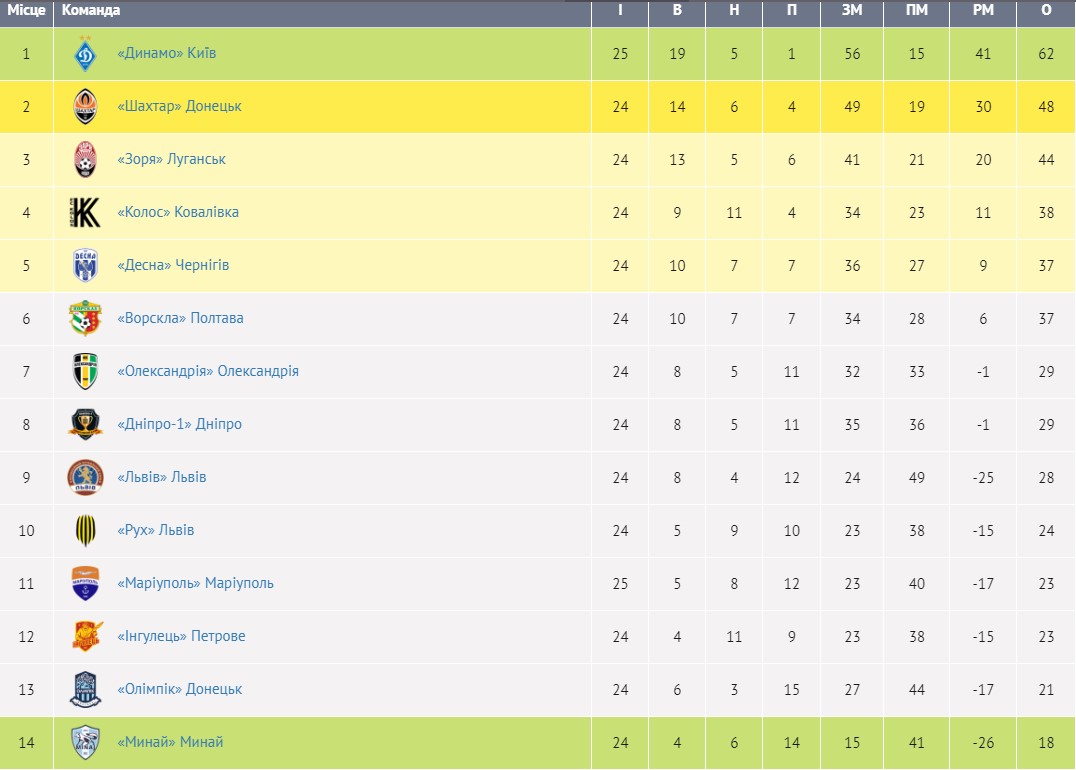
Task: Click the Lviv club round emblem
Action: coord(85,478)
